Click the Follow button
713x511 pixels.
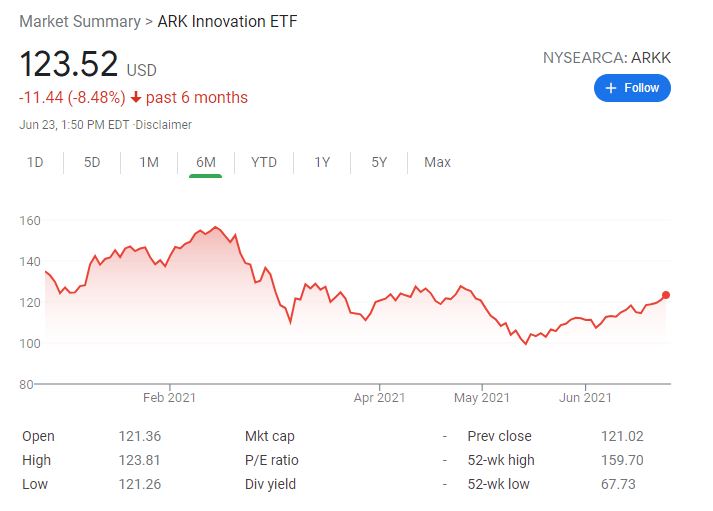[632, 88]
